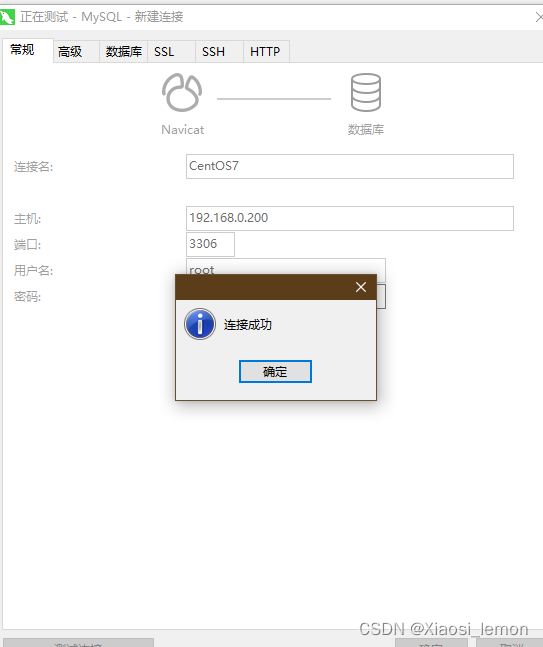Click the 连接名 label
This screenshot has width=543, height=647.
33,167
